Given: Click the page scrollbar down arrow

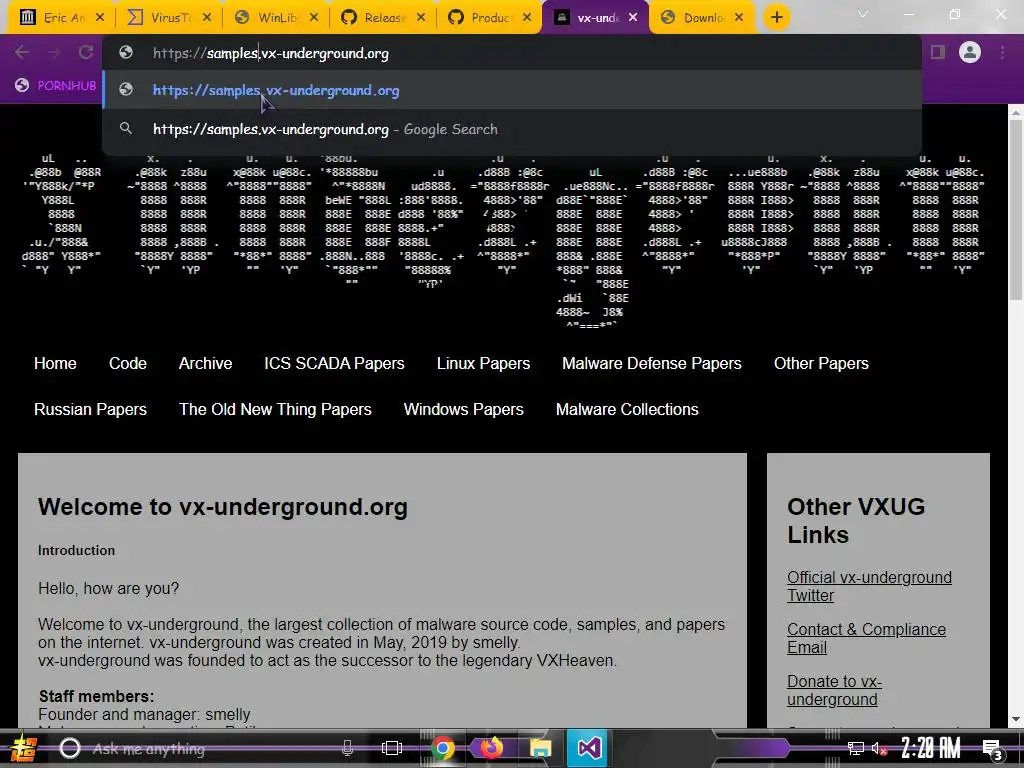Looking at the screenshot, I should [1016, 719].
